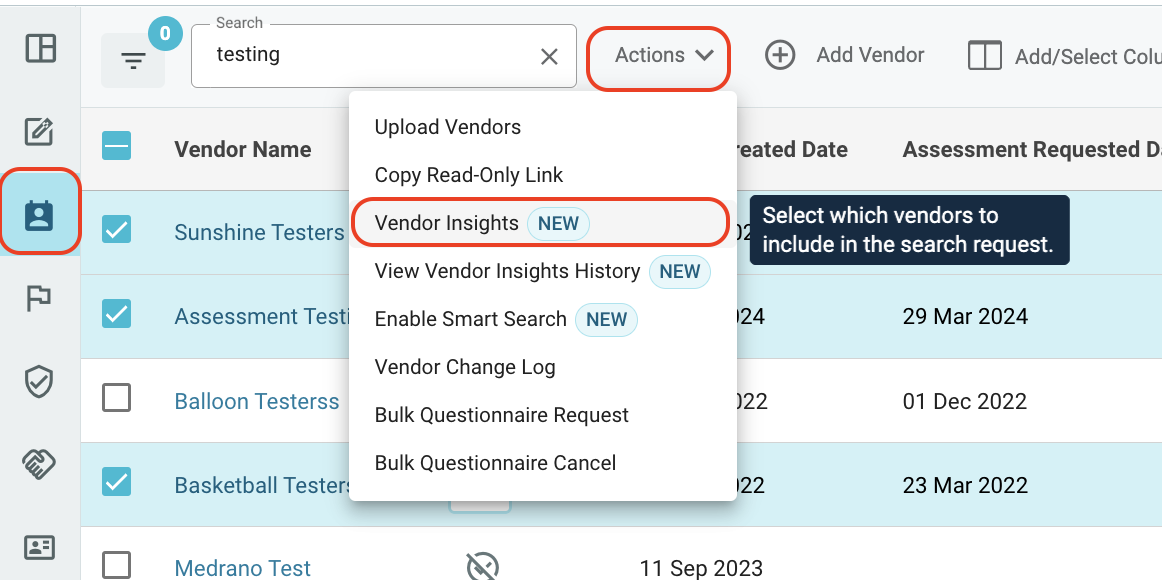This screenshot has width=1162, height=580.
Task: Open the filter options button
Action: click(133, 60)
